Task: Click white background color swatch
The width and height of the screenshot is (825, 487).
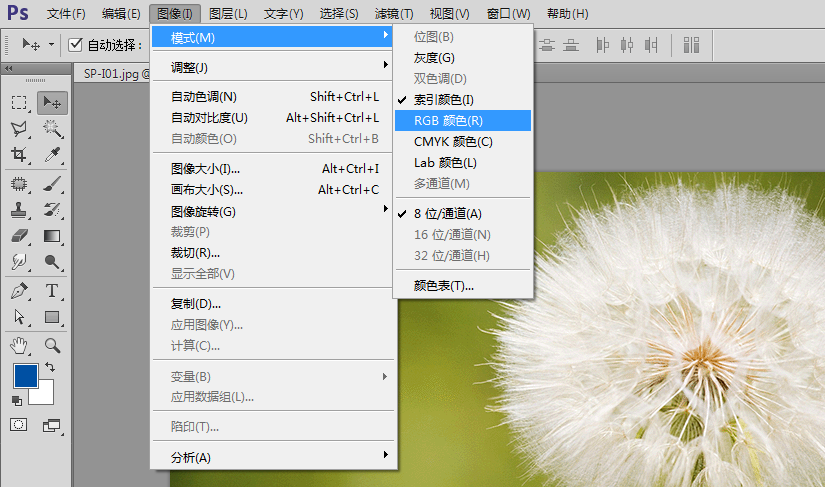Action: click(45, 395)
